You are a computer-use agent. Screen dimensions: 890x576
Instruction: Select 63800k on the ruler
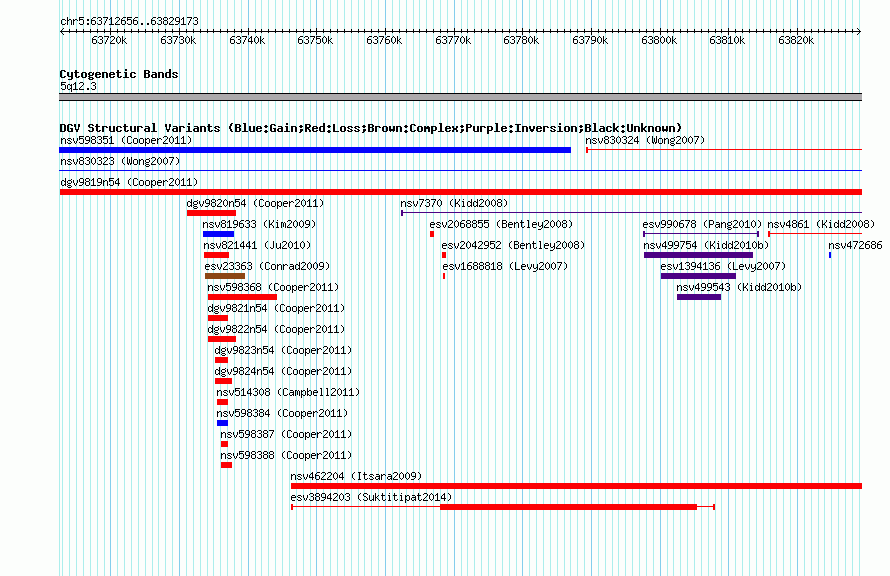[659, 40]
